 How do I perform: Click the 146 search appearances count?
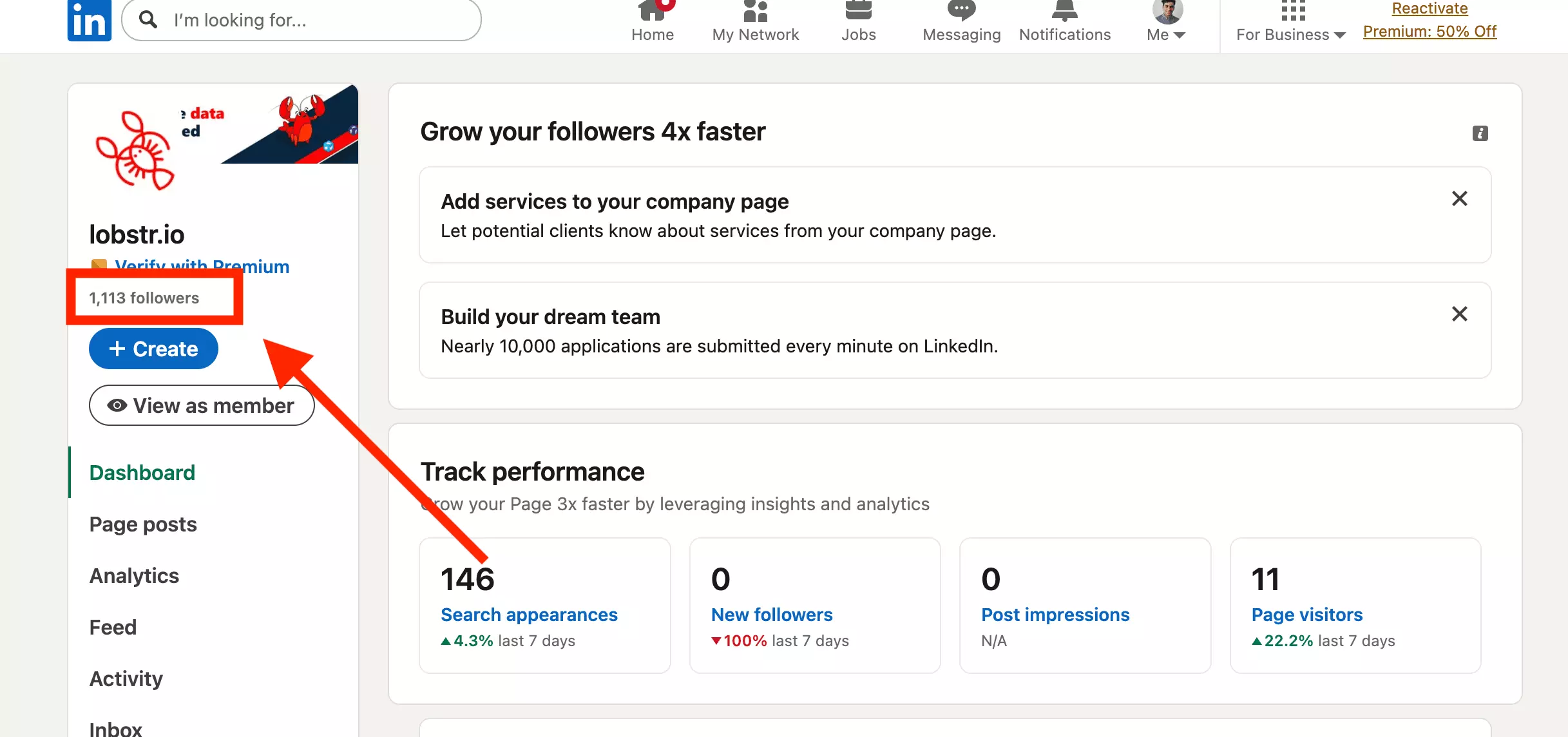pyautogui.click(x=467, y=579)
